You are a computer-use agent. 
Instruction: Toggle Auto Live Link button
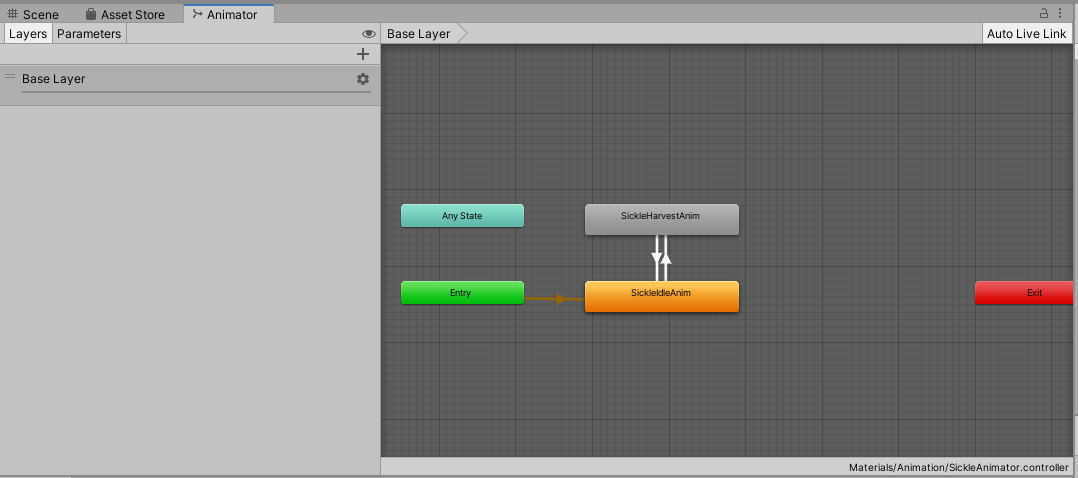[1026, 34]
